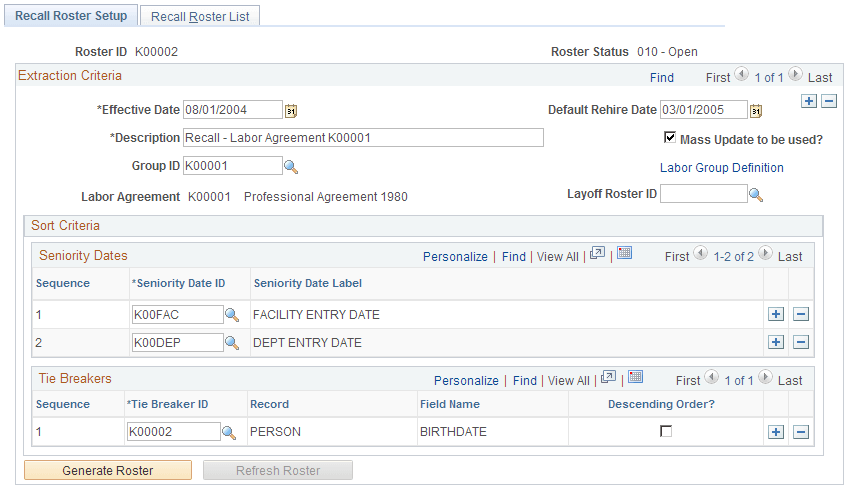
Task: Look up Seniority Date ID K00FAC
Action: point(232,315)
